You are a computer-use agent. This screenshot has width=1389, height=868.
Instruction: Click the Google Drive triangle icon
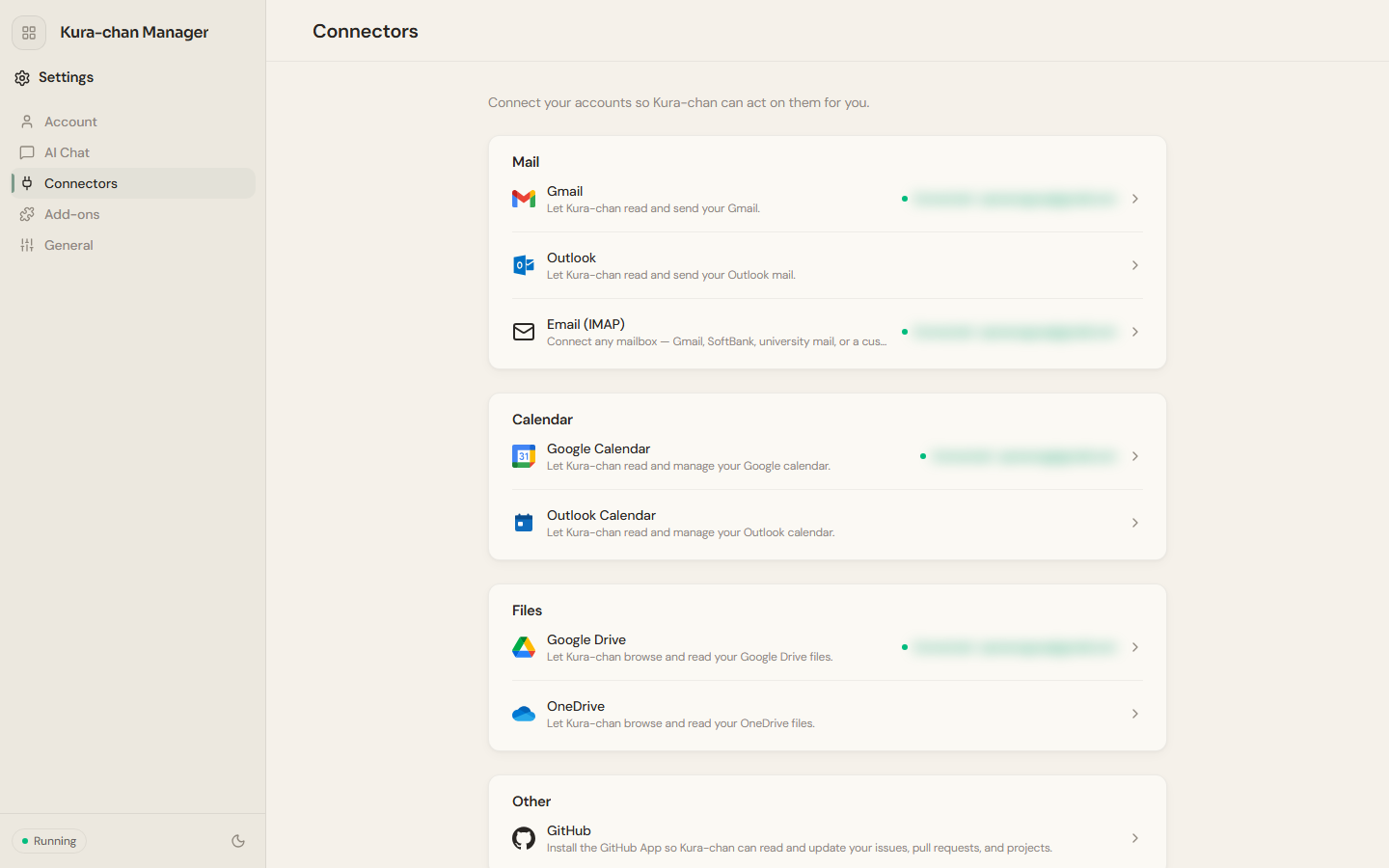(x=524, y=647)
